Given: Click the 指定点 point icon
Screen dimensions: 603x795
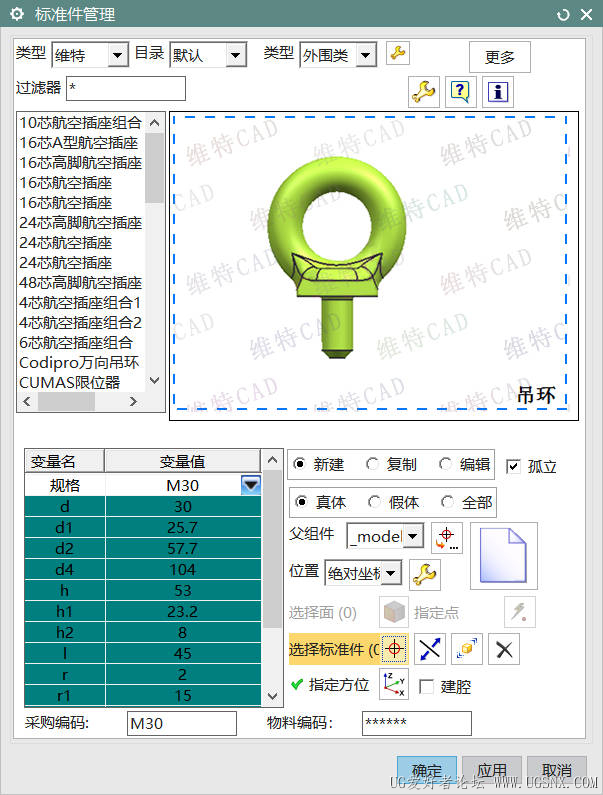Looking at the screenshot, I should (x=520, y=612).
